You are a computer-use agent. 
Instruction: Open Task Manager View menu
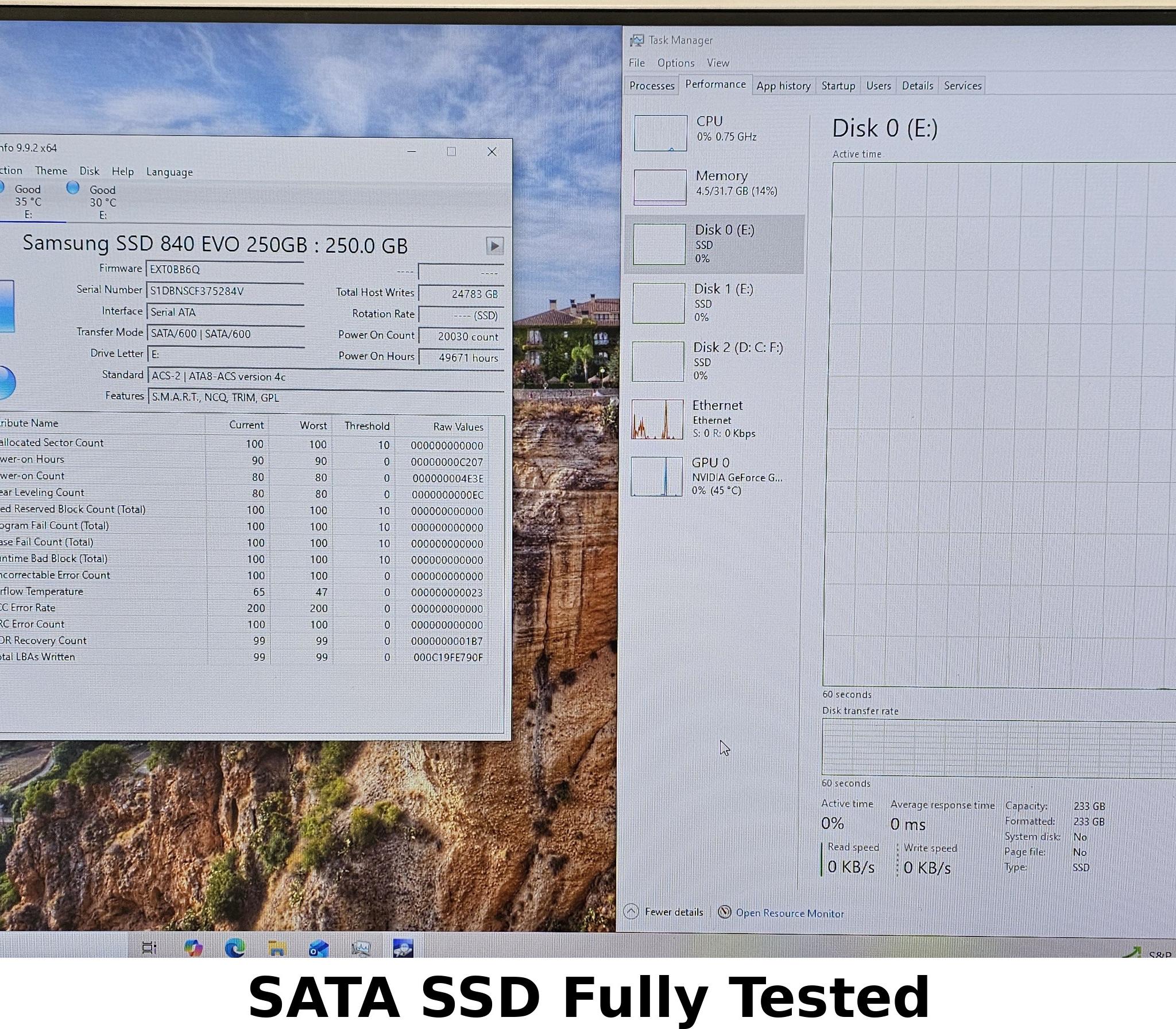(718, 63)
